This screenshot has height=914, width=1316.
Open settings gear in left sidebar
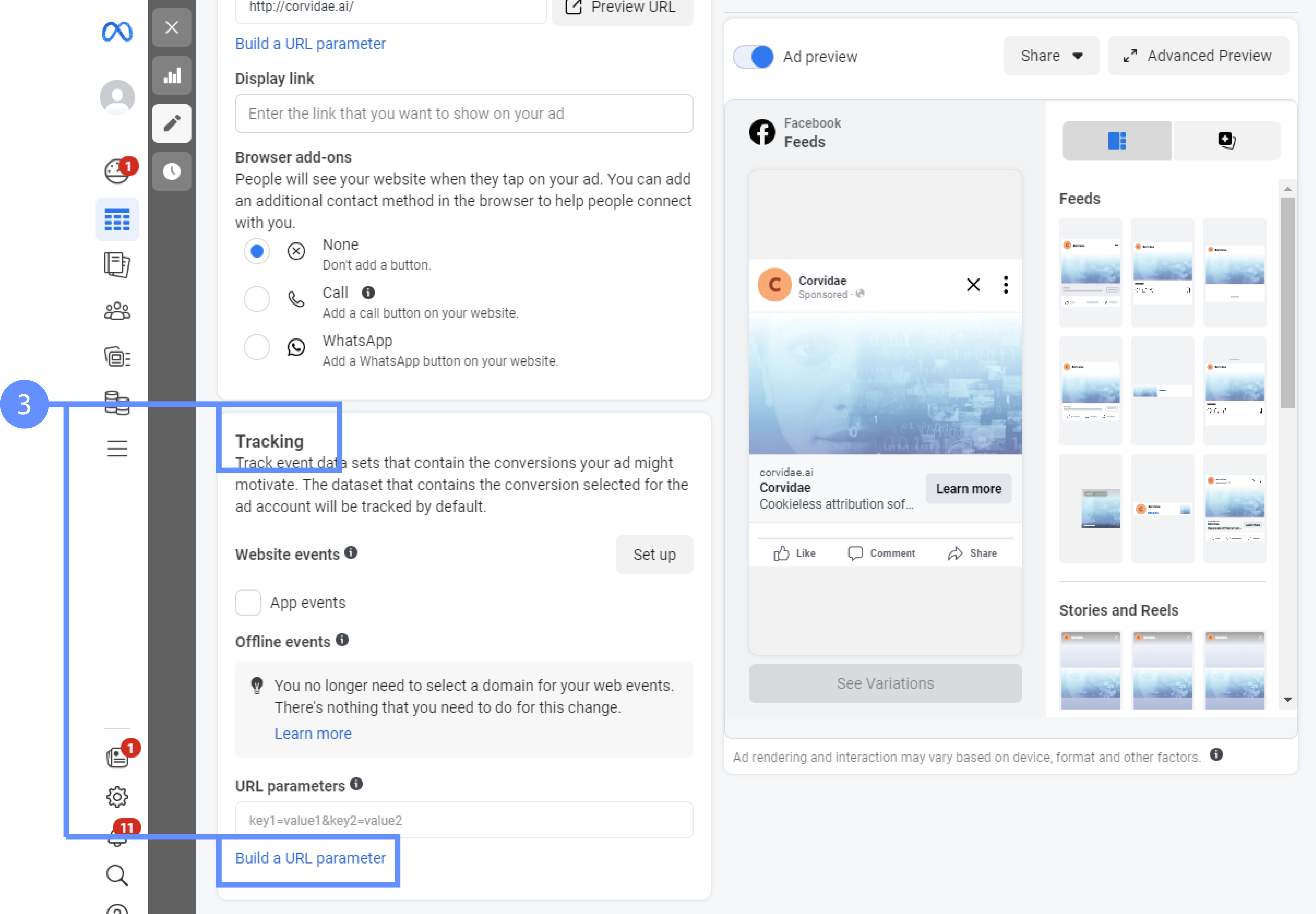pyautogui.click(x=117, y=797)
